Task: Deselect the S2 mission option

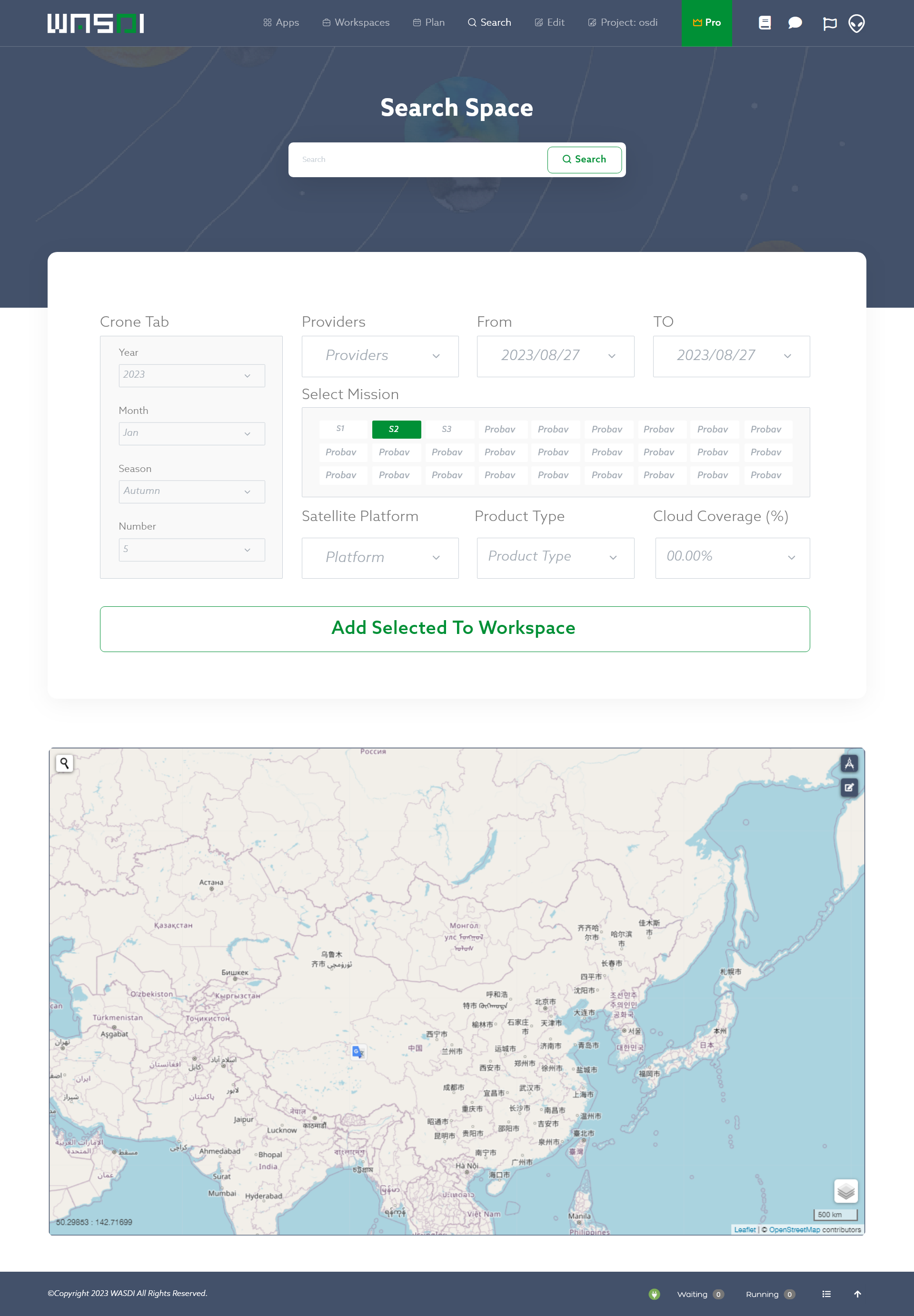Action: pyautogui.click(x=396, y=429)
